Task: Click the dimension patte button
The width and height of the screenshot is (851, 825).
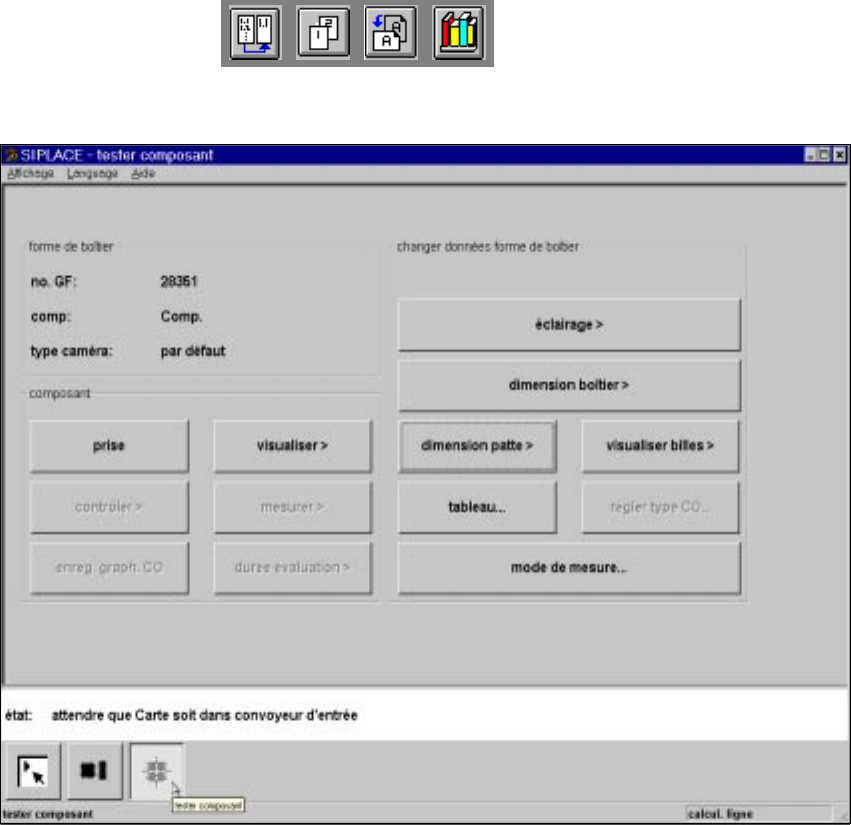Action: pos(477,446)
